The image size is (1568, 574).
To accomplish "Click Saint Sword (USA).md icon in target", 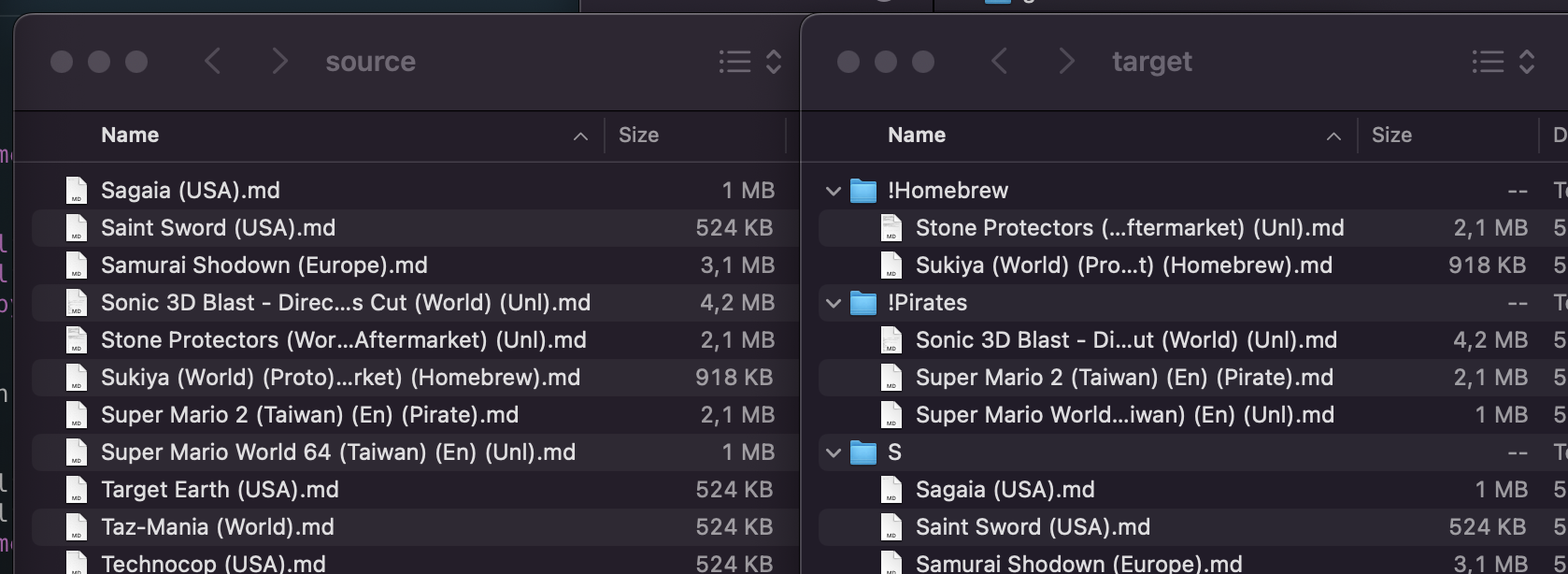I will click(891, 527).
